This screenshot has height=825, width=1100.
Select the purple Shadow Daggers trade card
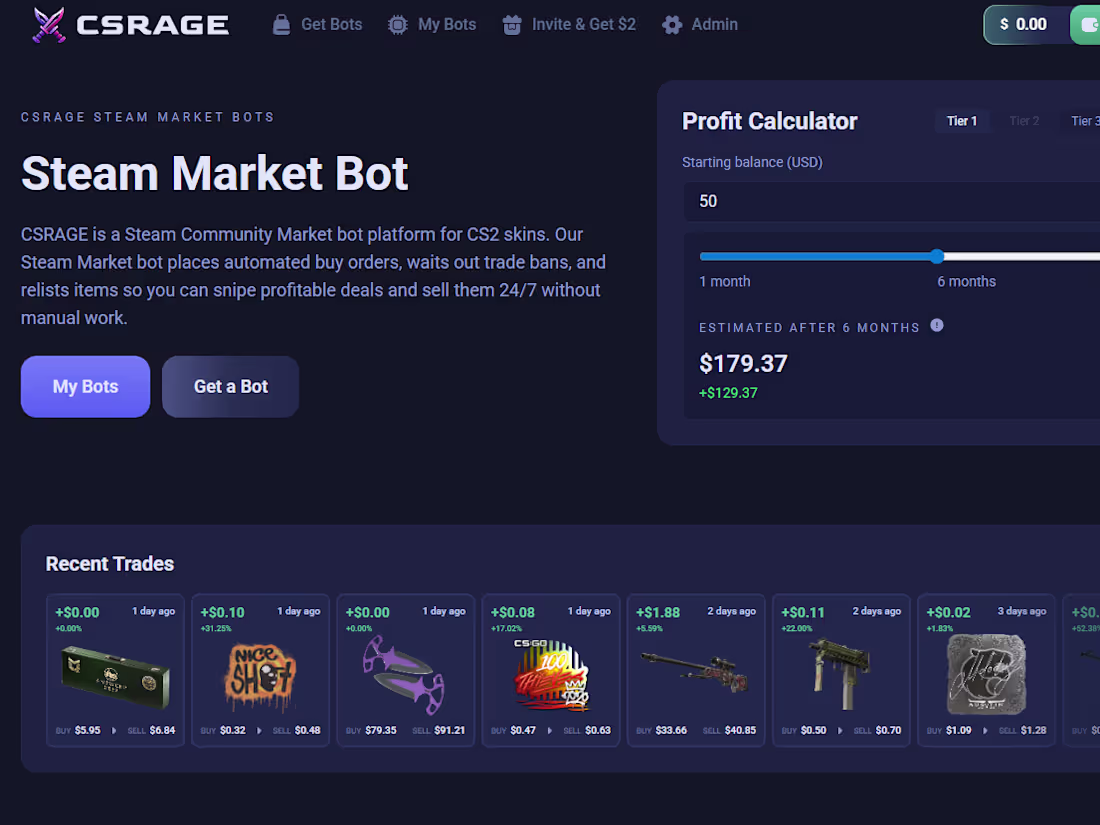pyautogui.click(x=405, y=671)
